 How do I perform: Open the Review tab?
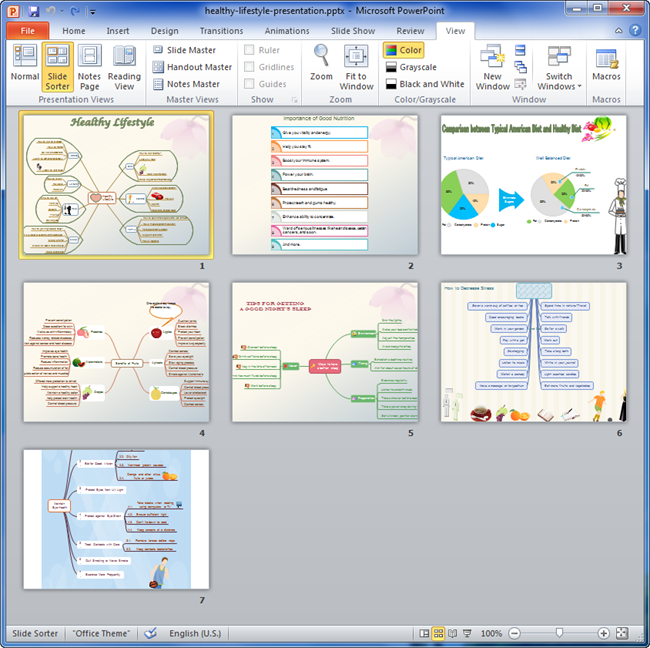(x=410, y=31)
